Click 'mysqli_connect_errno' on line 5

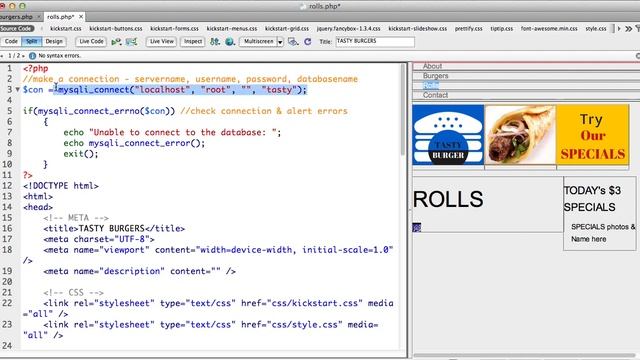(x=88, y=111)
